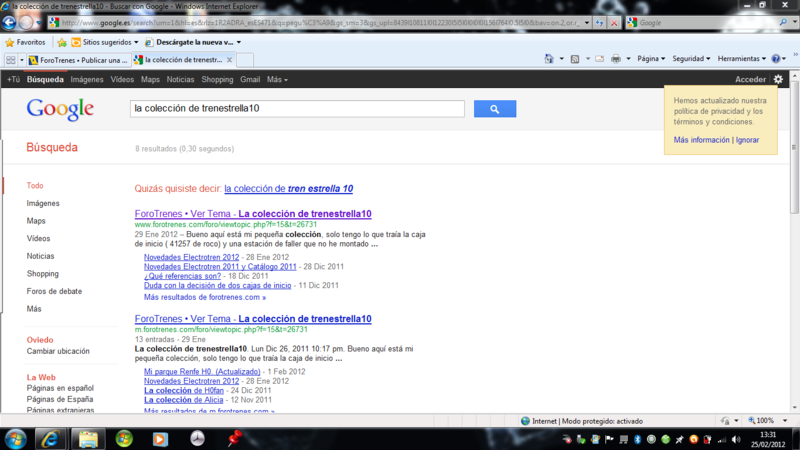Expand the Descárgate la nueva v... dropdown
The width and height of the screenshot is (800, 450).
coord(239,42)
